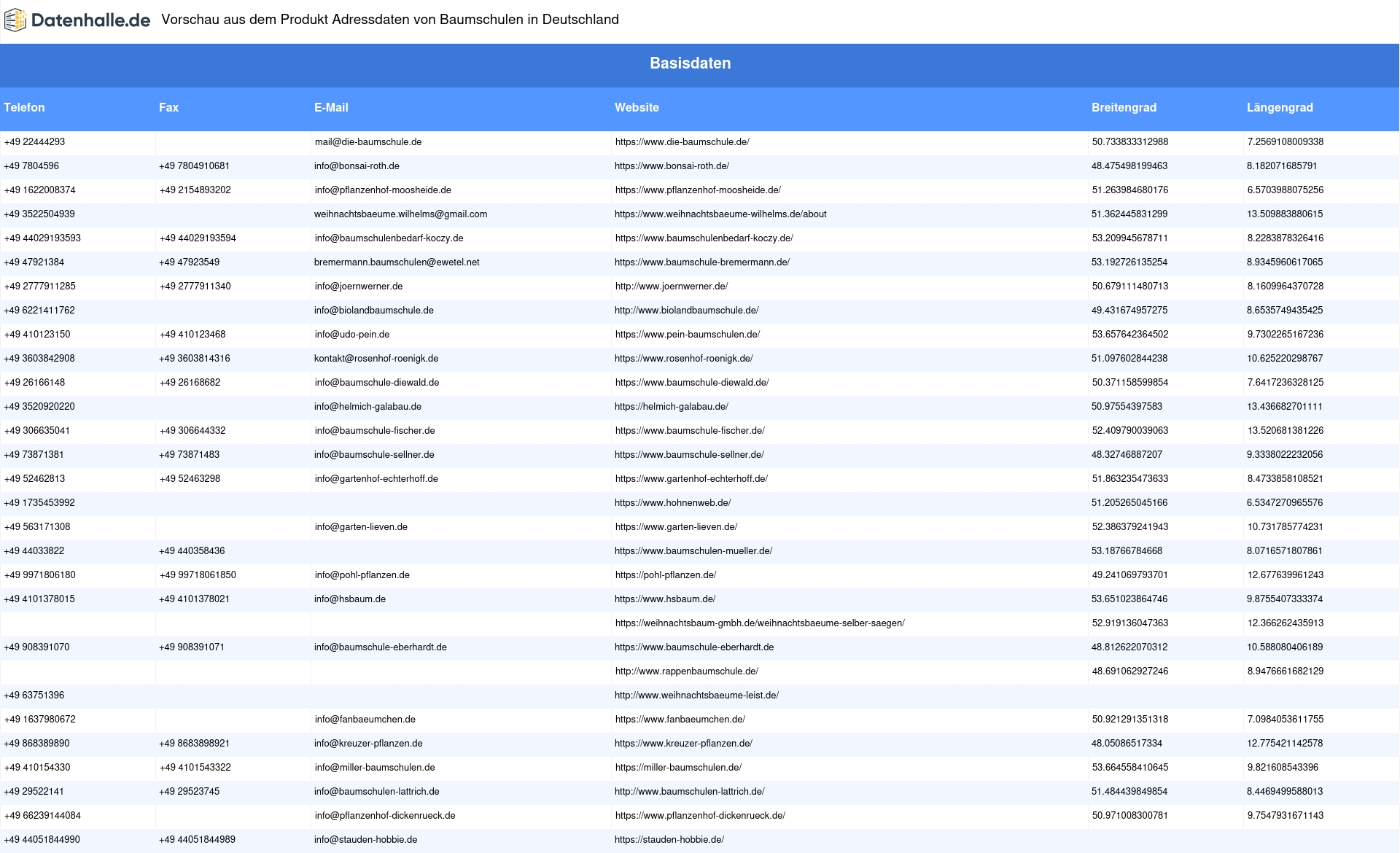Viewport: 1400px width, 853px height.
Task: Select email bremermann.baumschulen@ewetel.net
Action: 397,262
